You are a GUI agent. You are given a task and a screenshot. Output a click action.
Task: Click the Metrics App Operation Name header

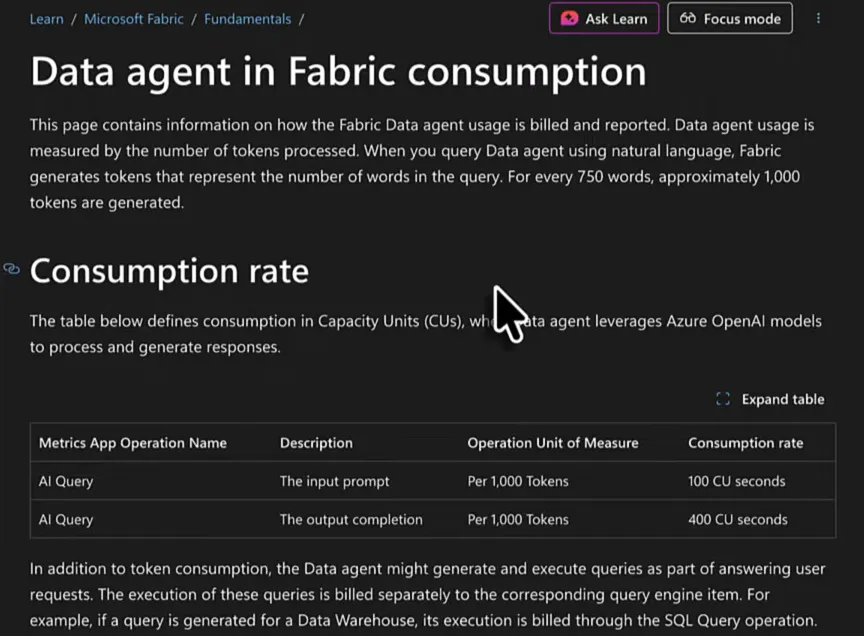tap(133, 443)
